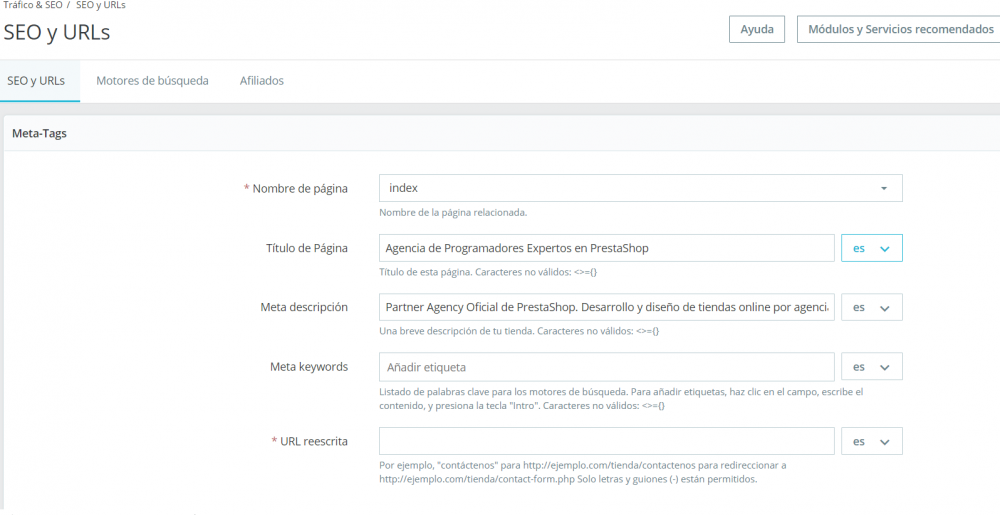Click SEO y URLs breadcrumb link
1000x515 pixels.
[101, 5]
